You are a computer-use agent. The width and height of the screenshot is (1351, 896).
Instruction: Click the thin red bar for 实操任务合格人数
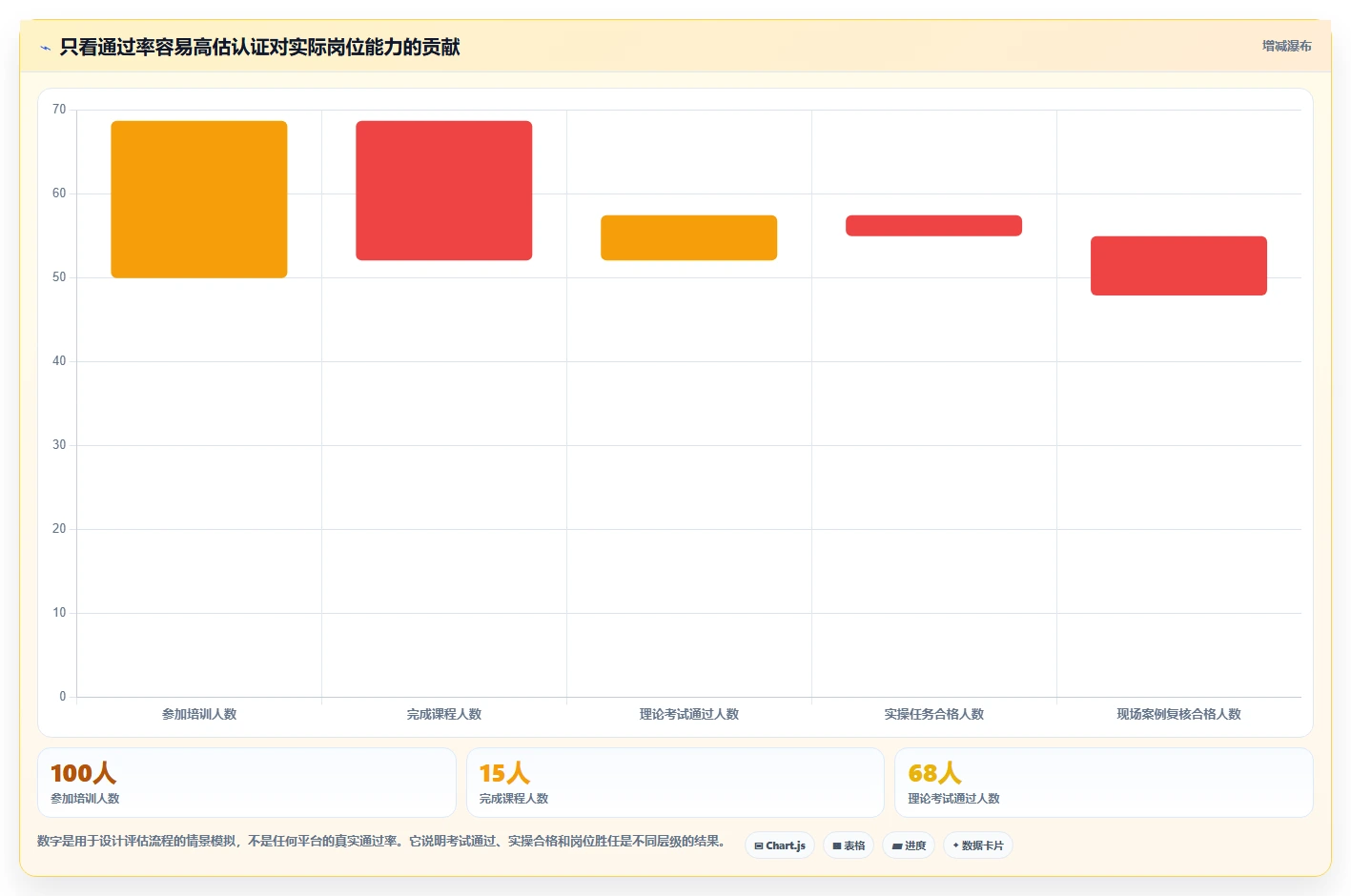tap(934, 226)
